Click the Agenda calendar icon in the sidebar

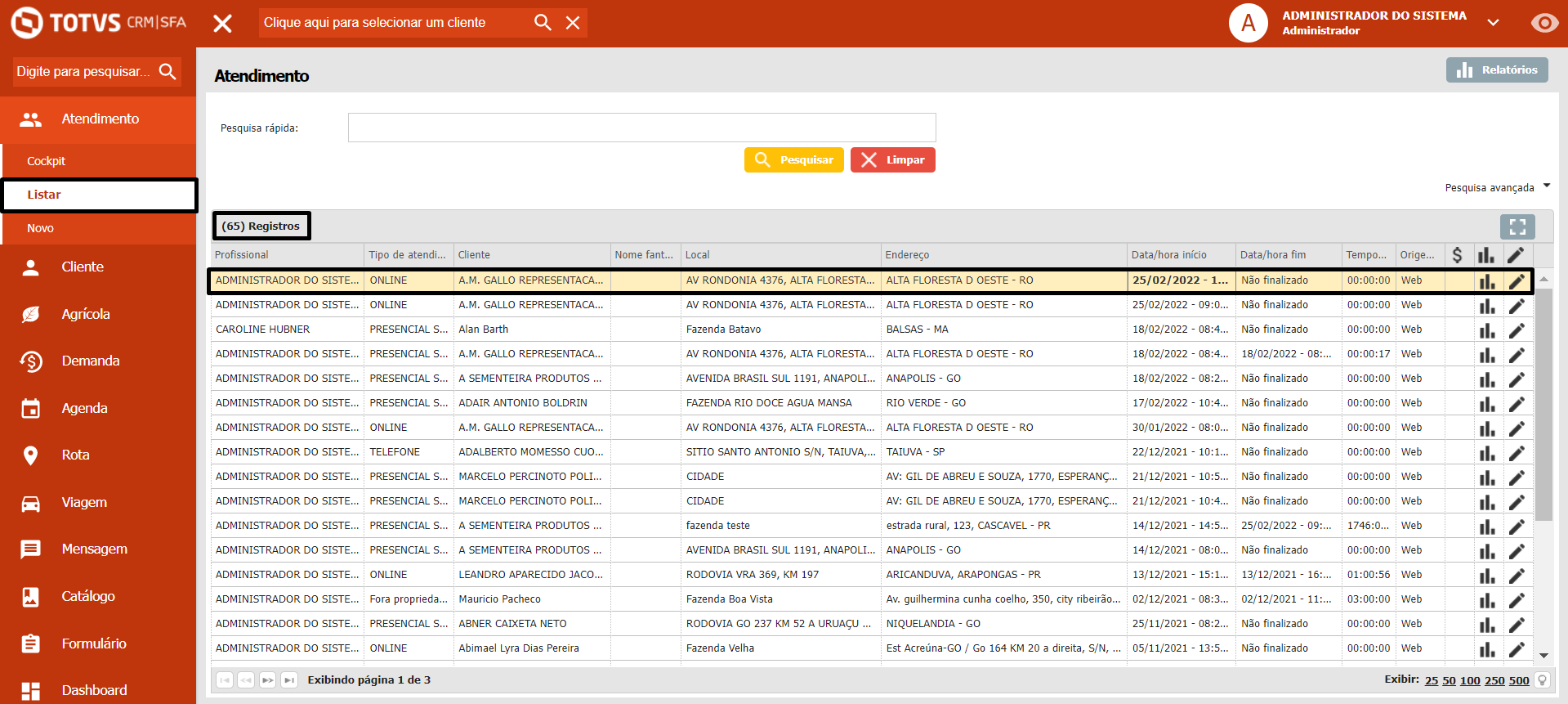tap(31, 408)
